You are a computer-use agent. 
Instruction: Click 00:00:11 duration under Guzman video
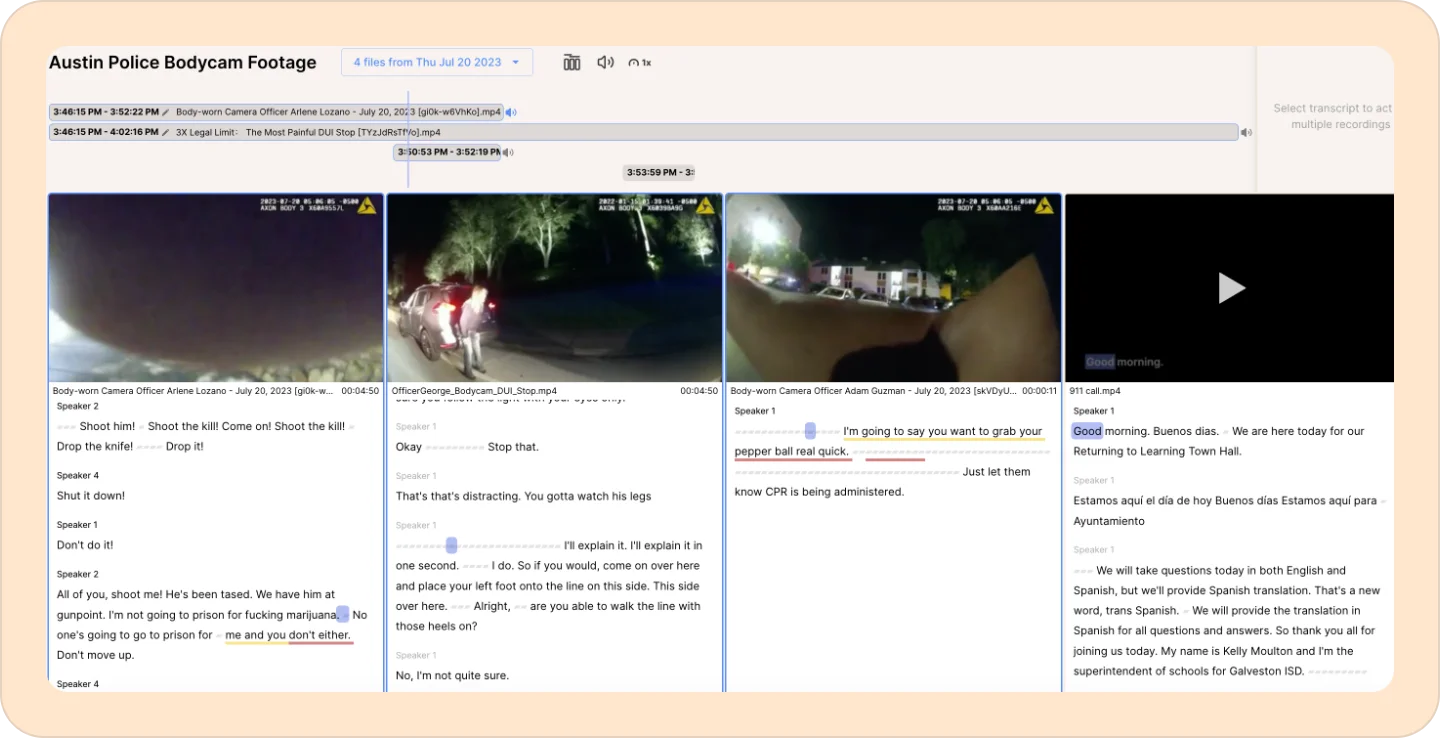(1038, 391)
